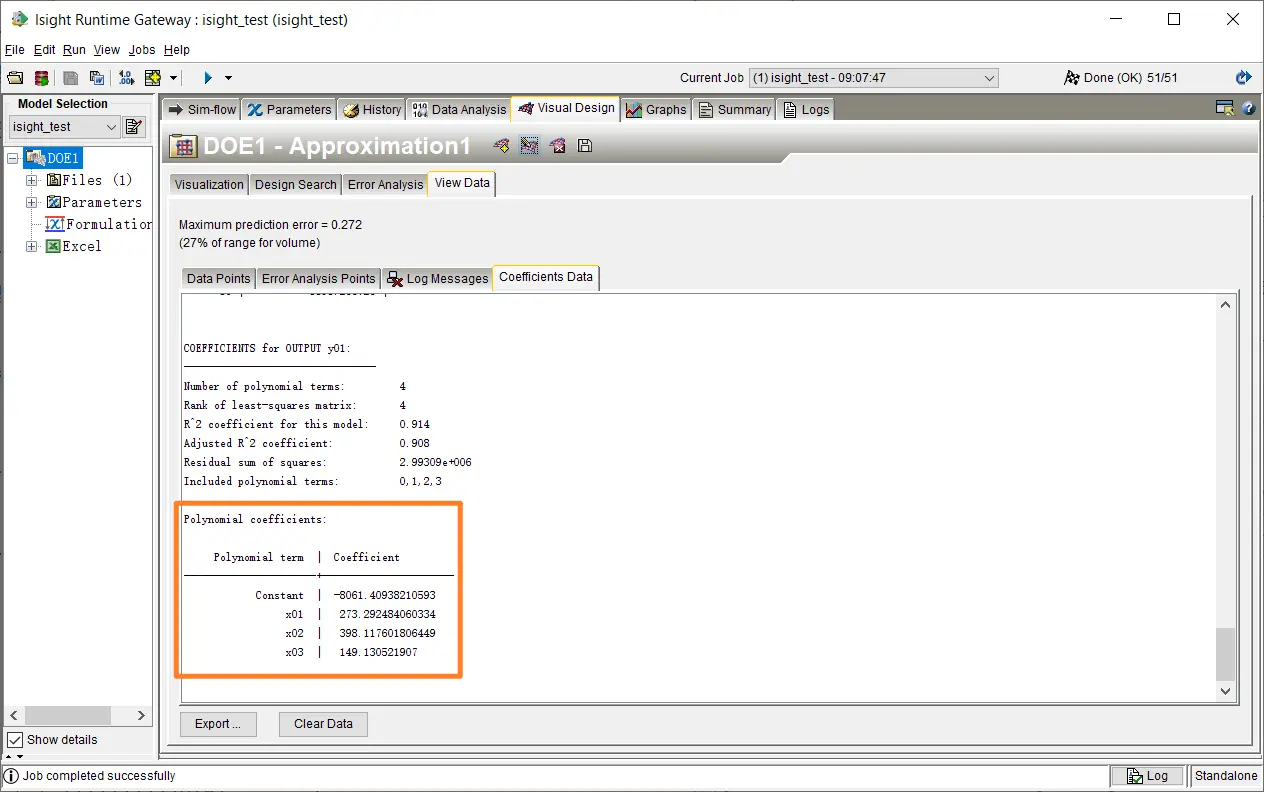The width and height of the screenshot is (1264, 792).
Task: Expand the Excel tree node
Action: pos(32,246)
